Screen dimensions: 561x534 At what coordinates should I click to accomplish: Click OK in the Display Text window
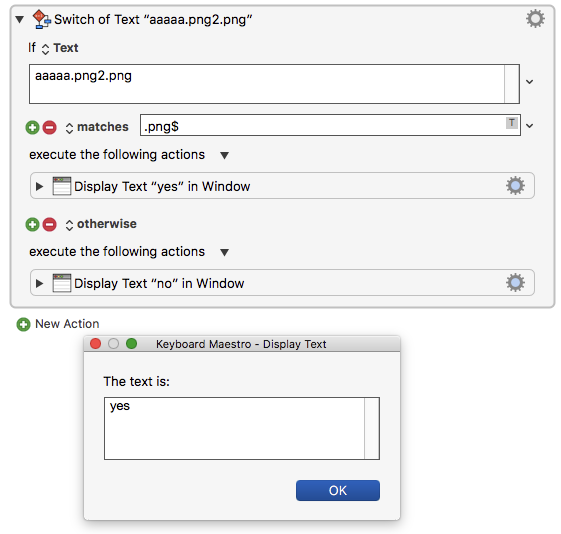point(338,490)
